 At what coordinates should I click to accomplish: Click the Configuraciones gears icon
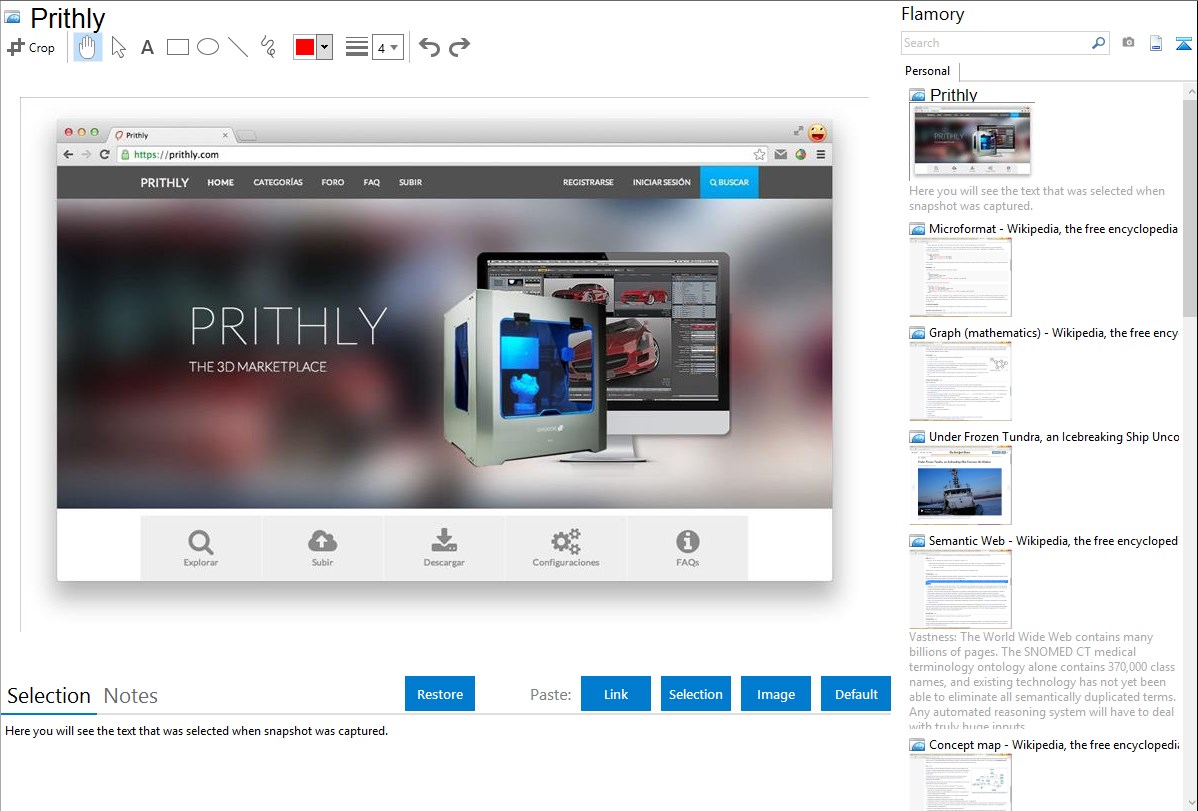[566, 541]
